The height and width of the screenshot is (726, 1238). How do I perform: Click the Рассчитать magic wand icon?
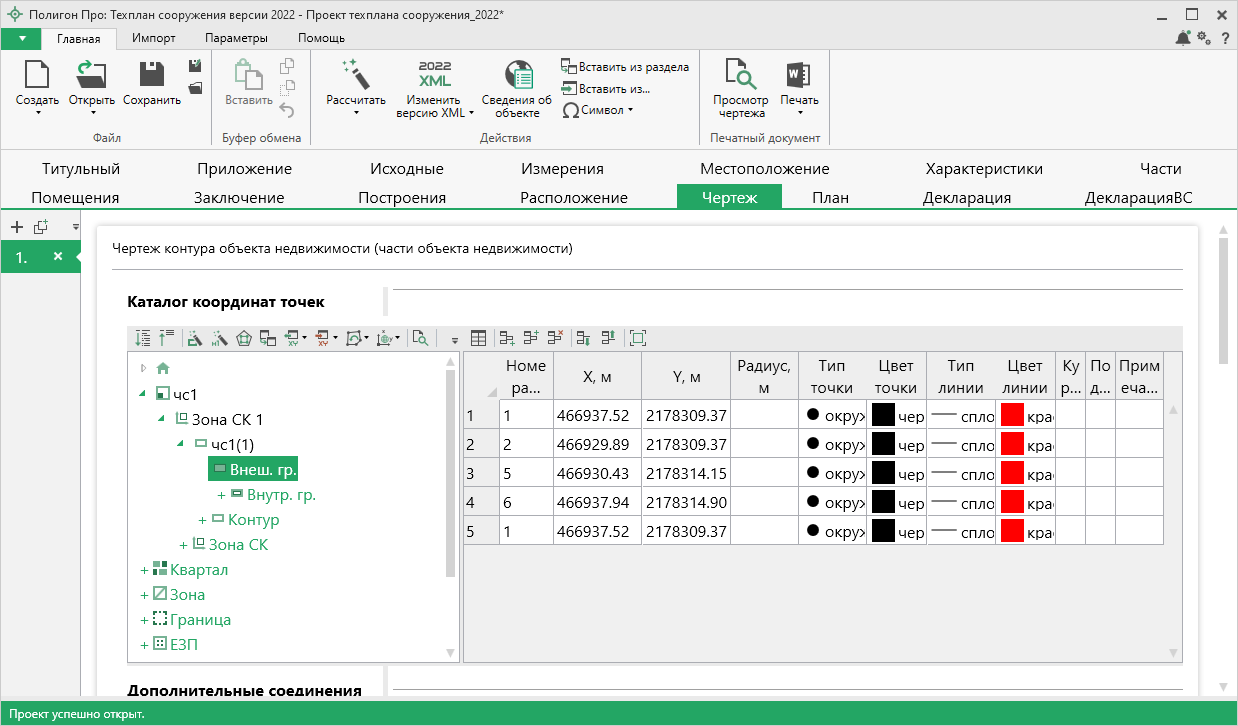(x=355, y=74)
